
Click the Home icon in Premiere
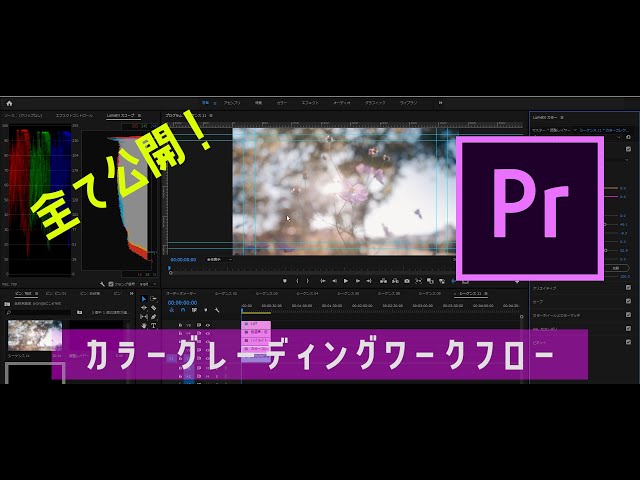pos(9,103)
